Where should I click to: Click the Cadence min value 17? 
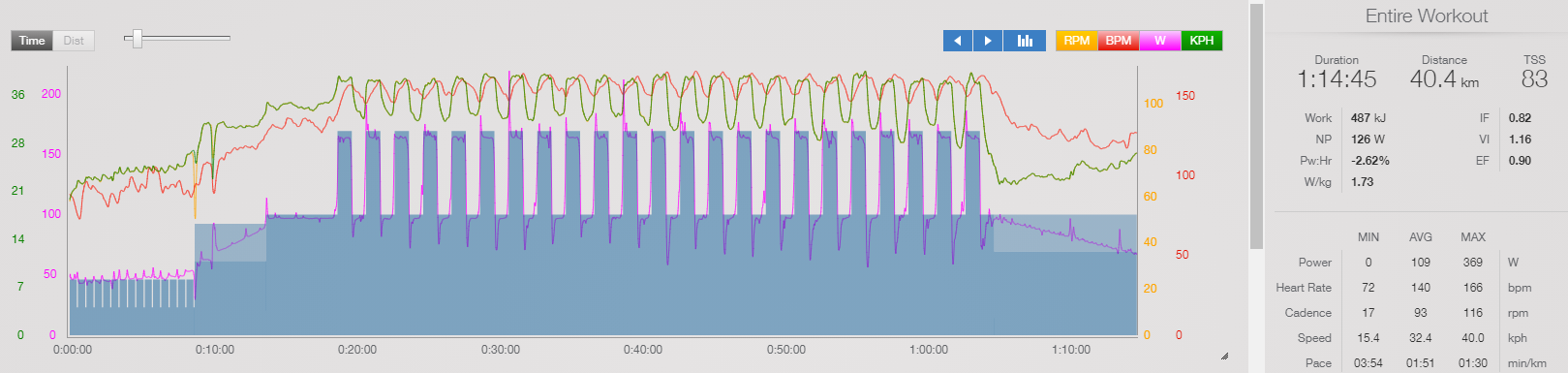pyautogui.click(x=1368, y=313)
